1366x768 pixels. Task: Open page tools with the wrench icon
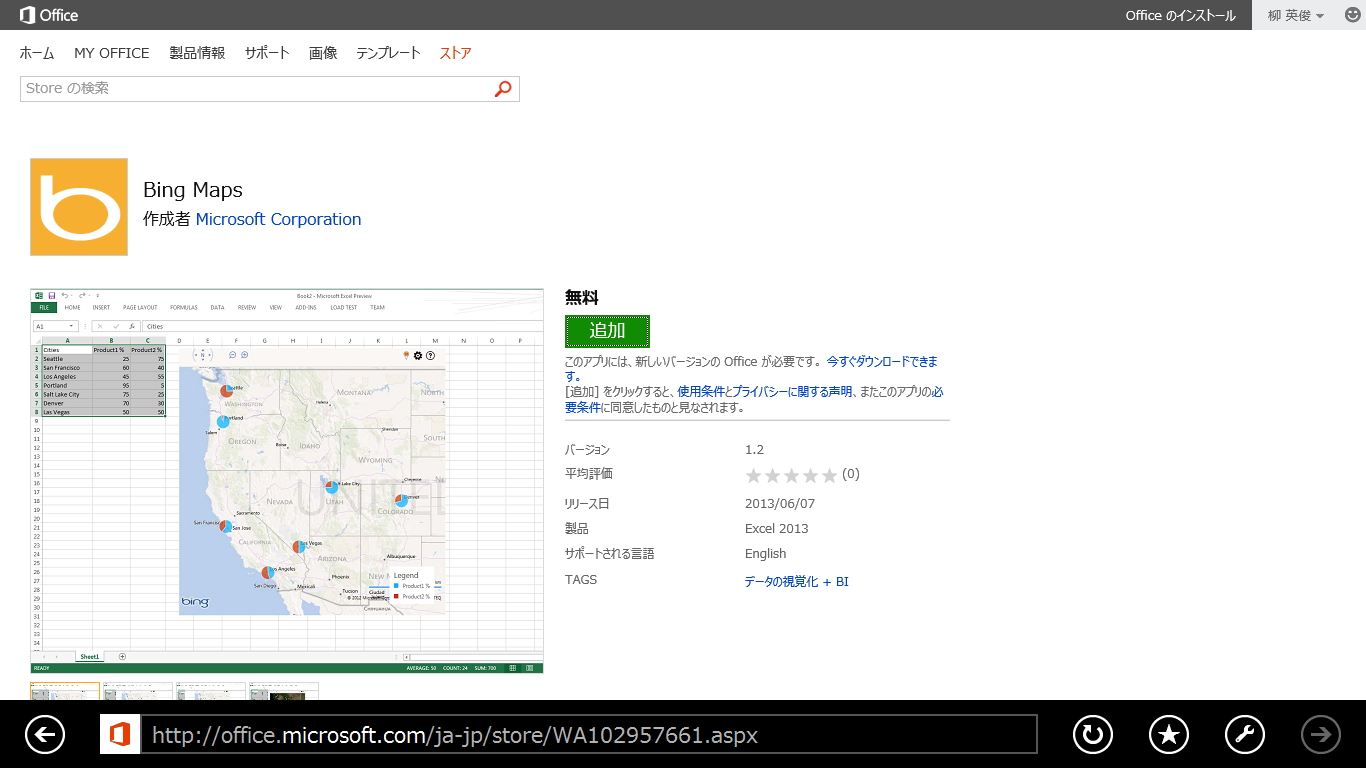1244,734
